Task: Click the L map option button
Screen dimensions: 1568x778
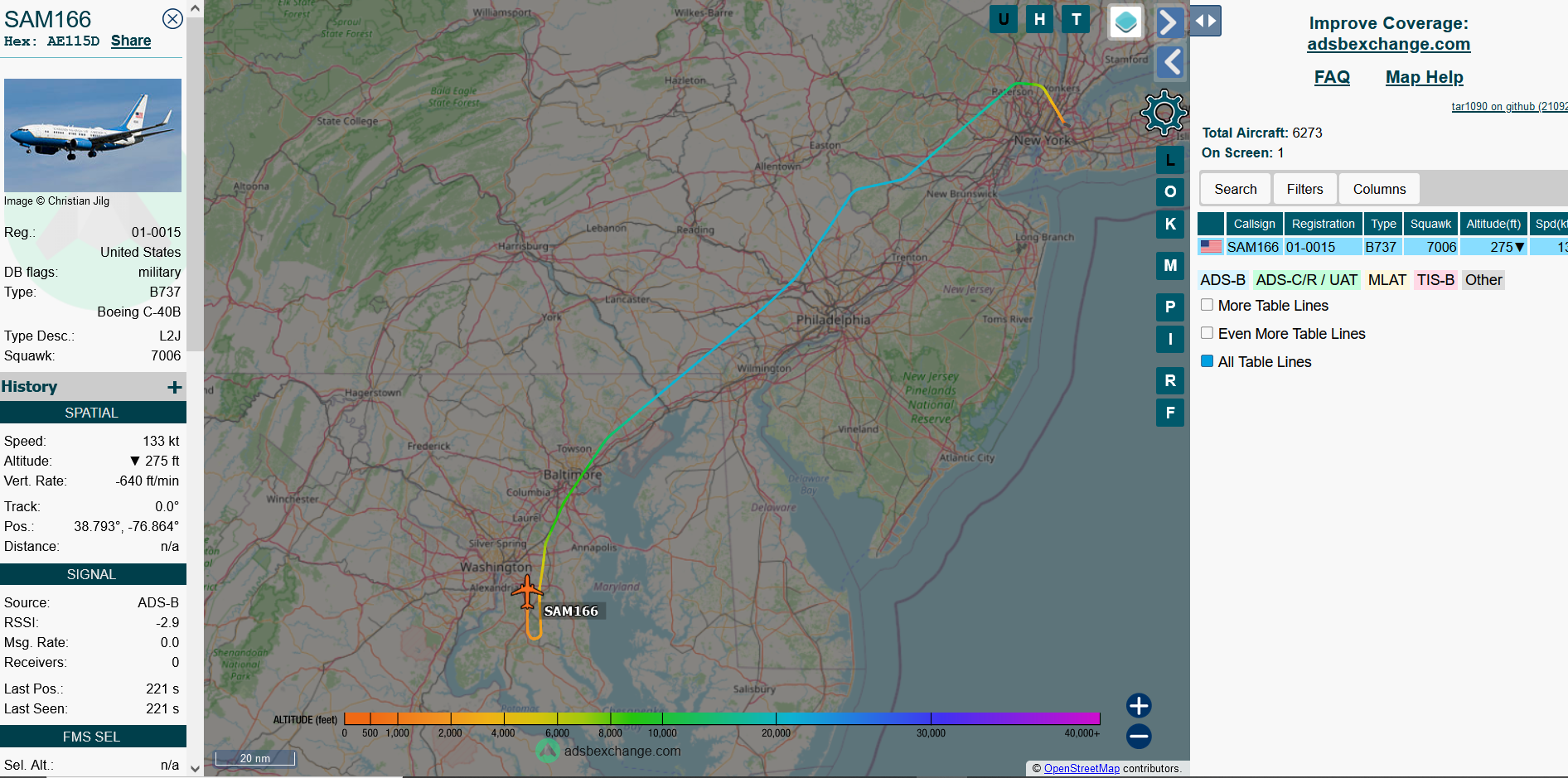Action: [1170, 160]
